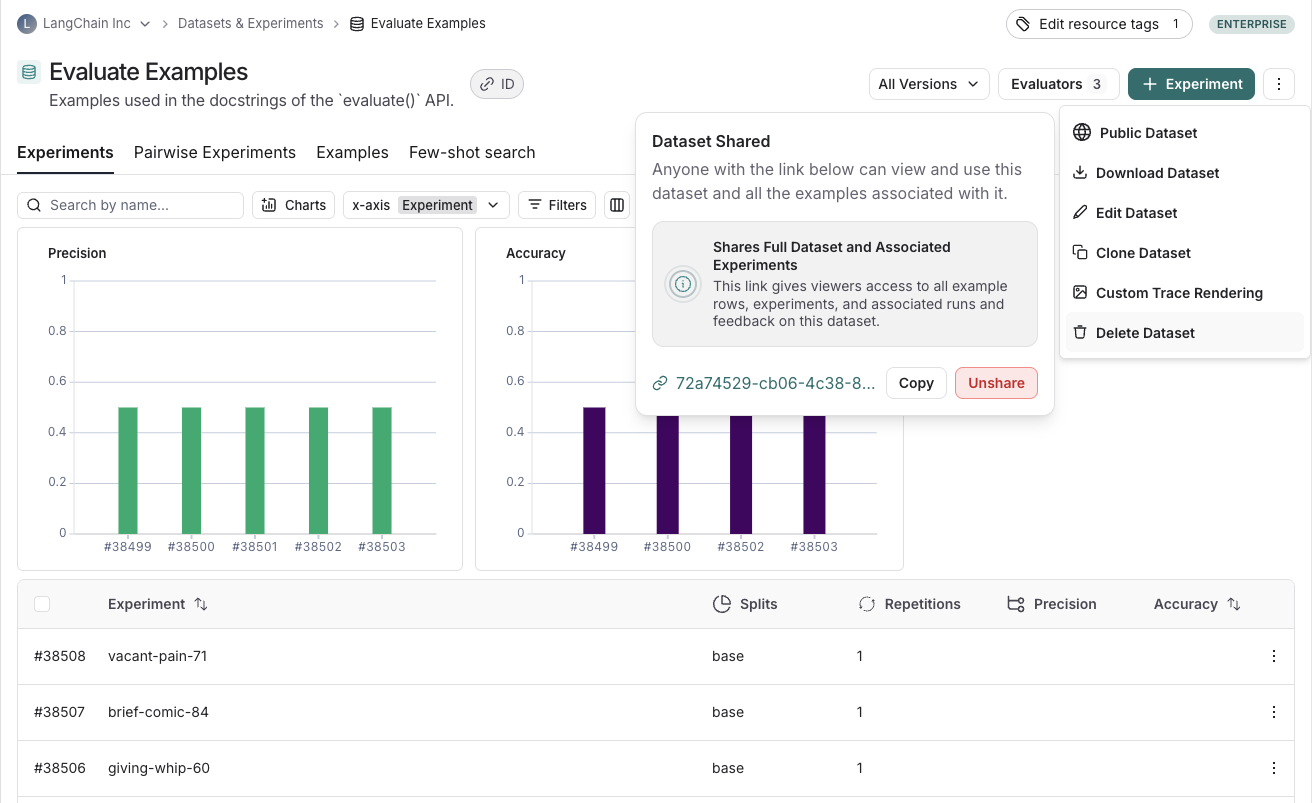The height and width of the screenshot is (803, 1312).
Task: Click the magnifier icon in the search bar
Action: click(x=34, y=204)
